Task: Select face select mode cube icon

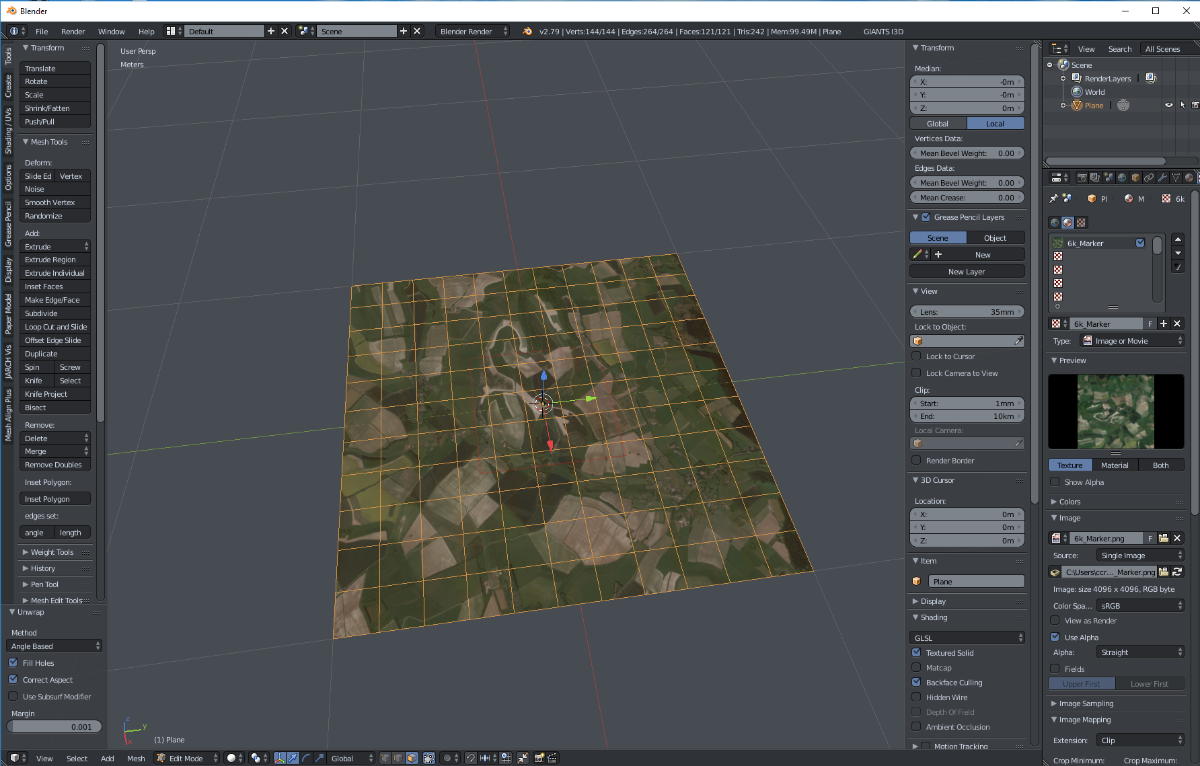Action: [x=412, y=758]
